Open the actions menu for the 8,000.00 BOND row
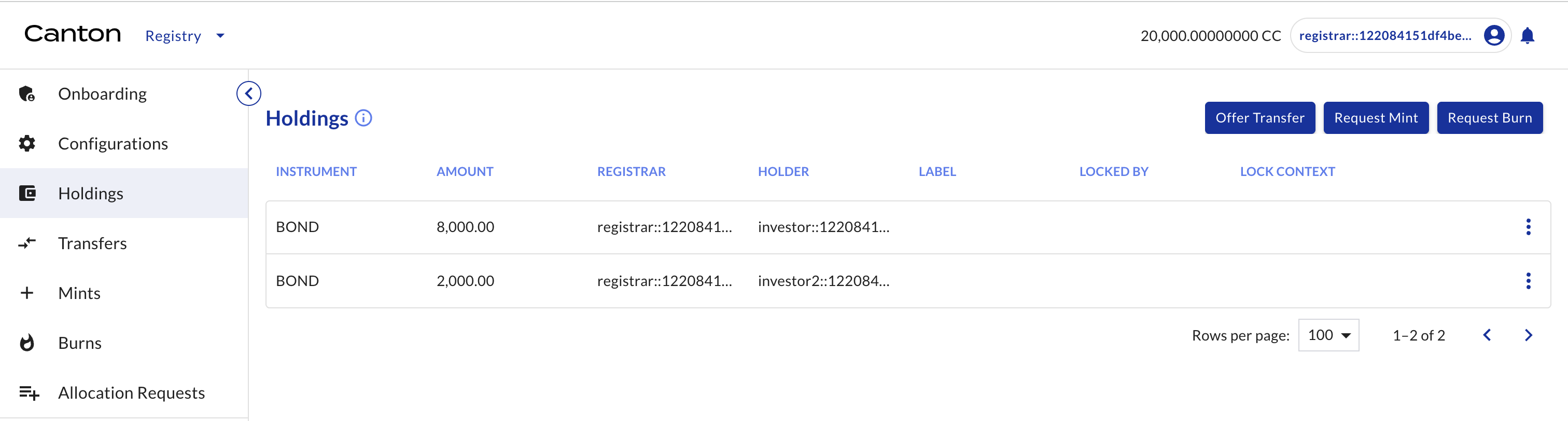 tap(1529, 227)
